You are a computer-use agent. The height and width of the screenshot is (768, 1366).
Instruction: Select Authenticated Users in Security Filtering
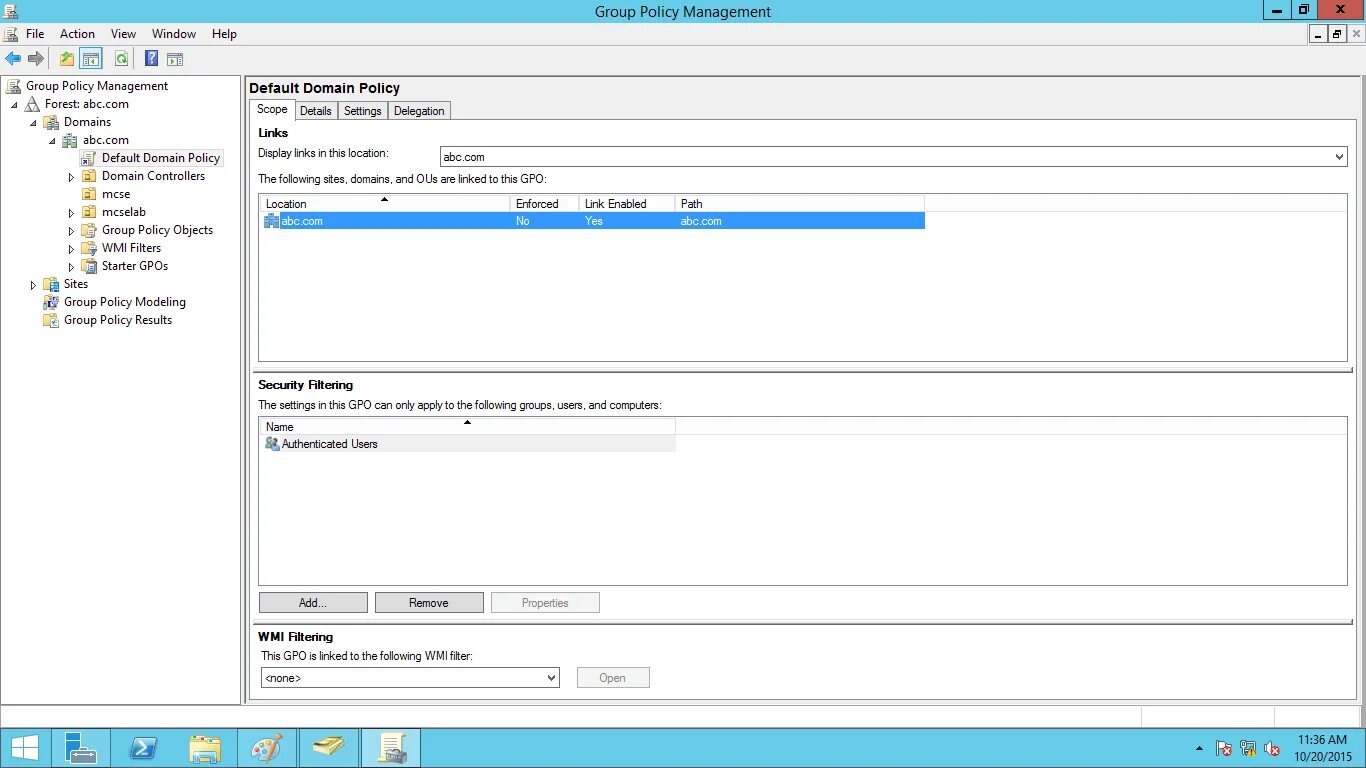329,443
